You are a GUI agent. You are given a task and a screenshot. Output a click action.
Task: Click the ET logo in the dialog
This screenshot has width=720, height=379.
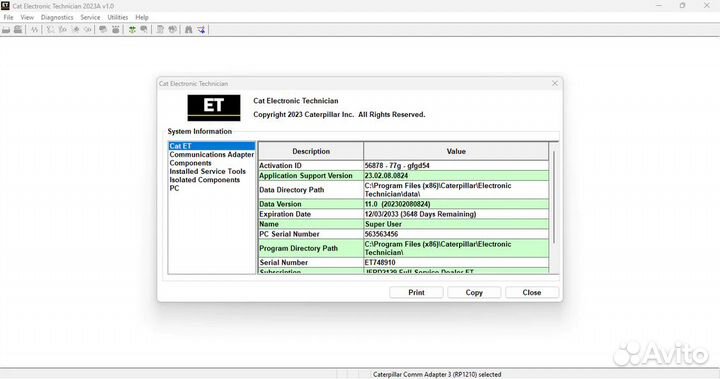(x=214, y=108)
